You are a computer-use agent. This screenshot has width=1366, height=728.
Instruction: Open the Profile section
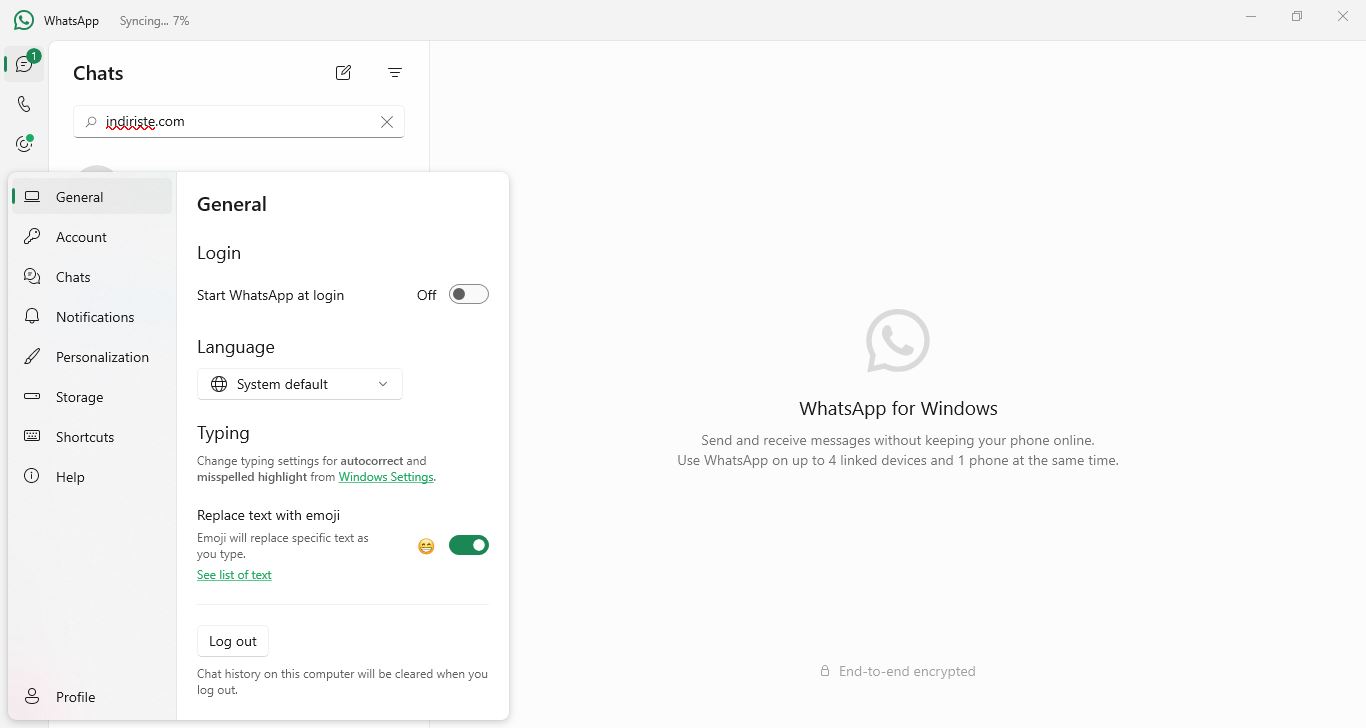(x=92, y=697)
